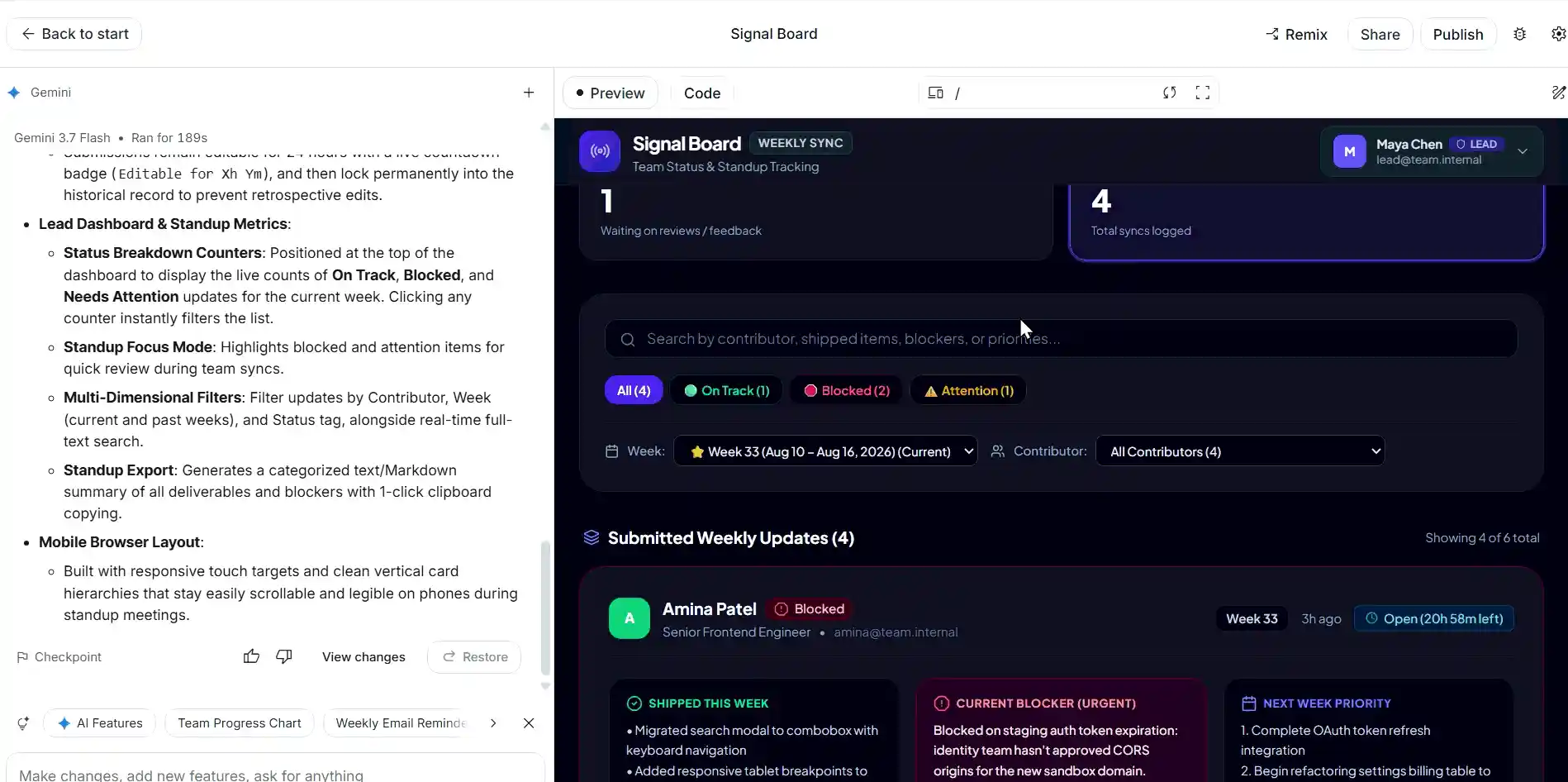Dismiss the suggestions with X
This screenshot has height=782, width=1568.
coord(529,723)
